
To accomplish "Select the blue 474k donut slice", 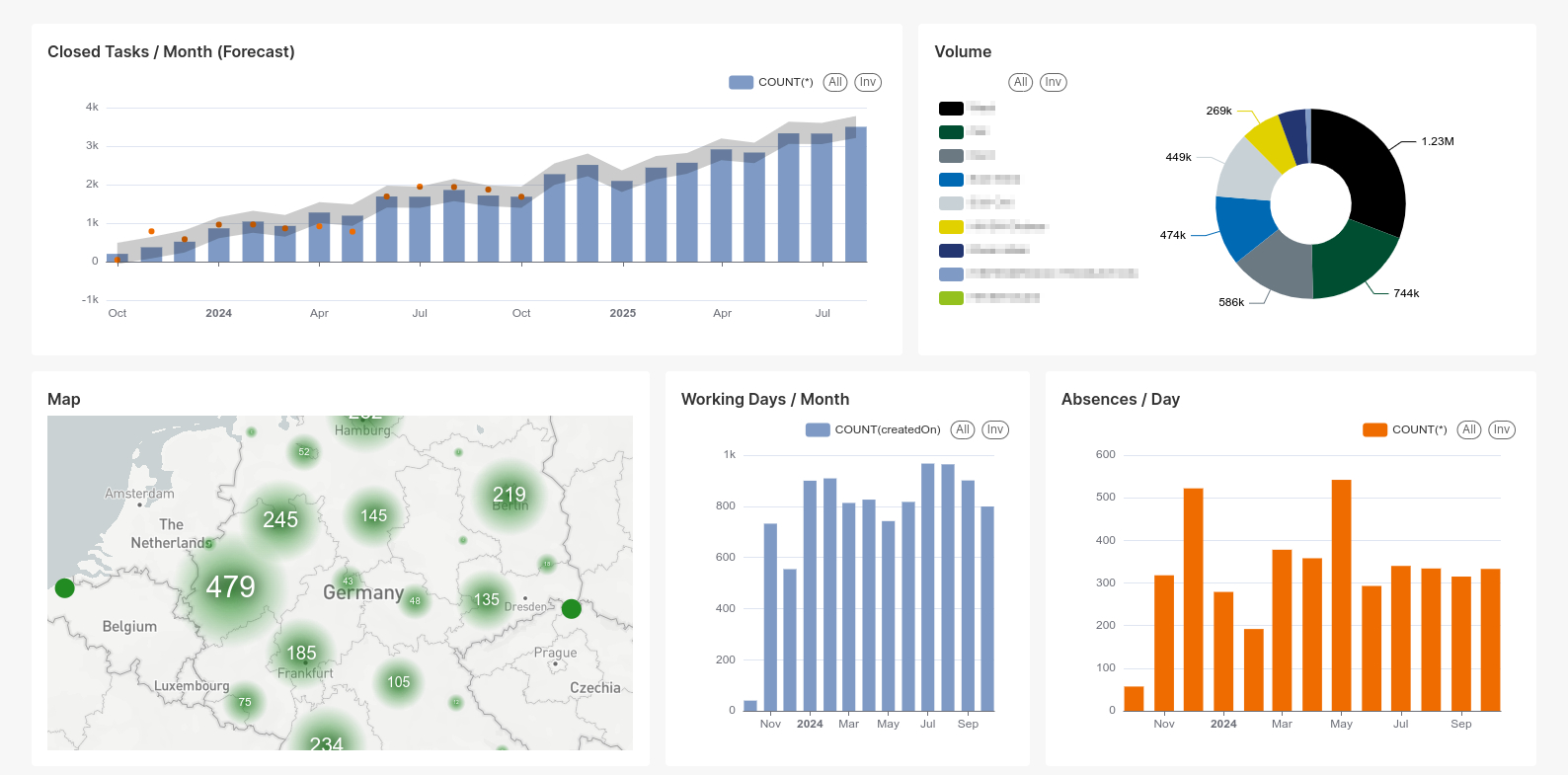I will [1243, 225].
